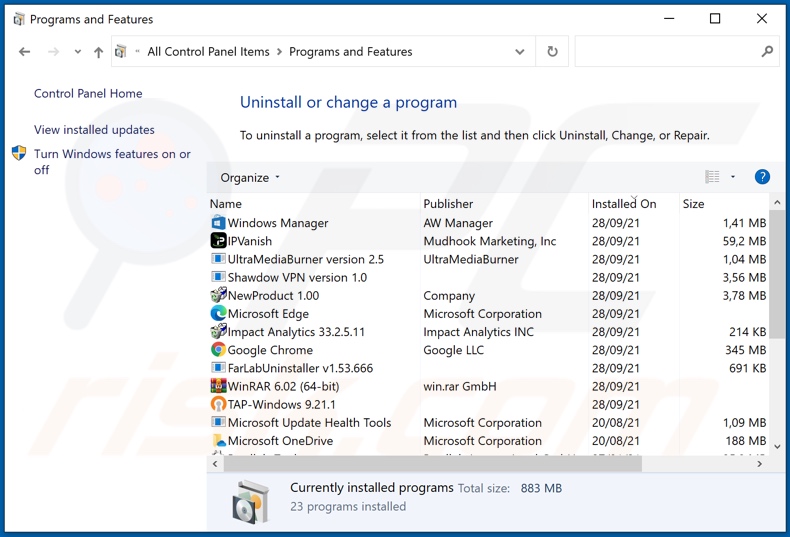
Task: Click the IPVanish program icon
Action: click(218, 241)
